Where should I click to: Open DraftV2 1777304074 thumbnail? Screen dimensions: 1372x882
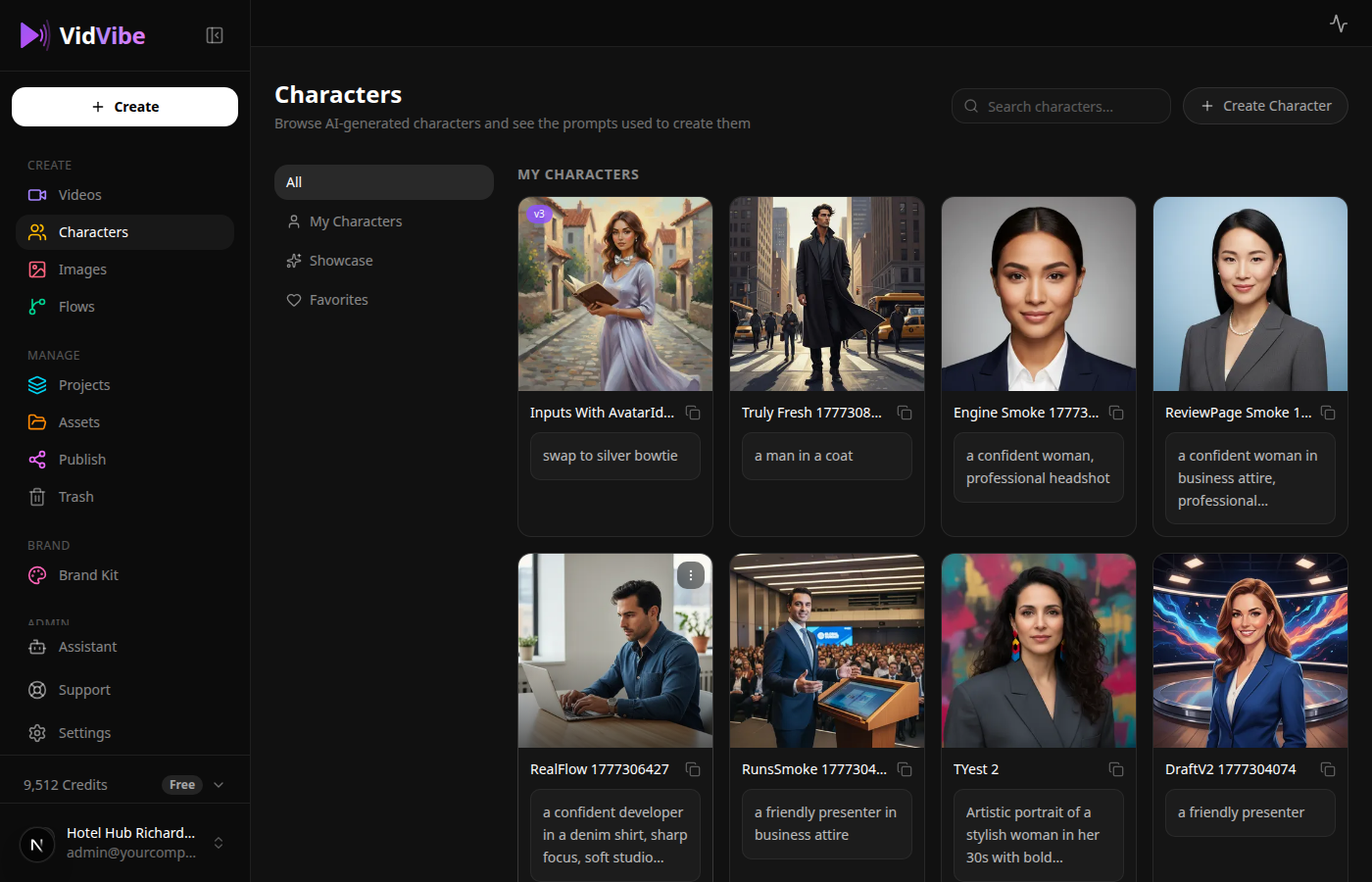[x=1250, y=651]
